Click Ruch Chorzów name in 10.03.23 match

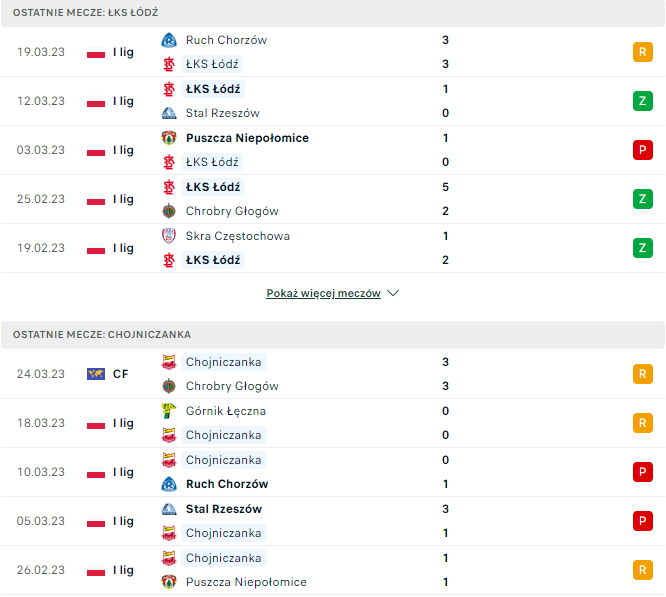(227, 484)
